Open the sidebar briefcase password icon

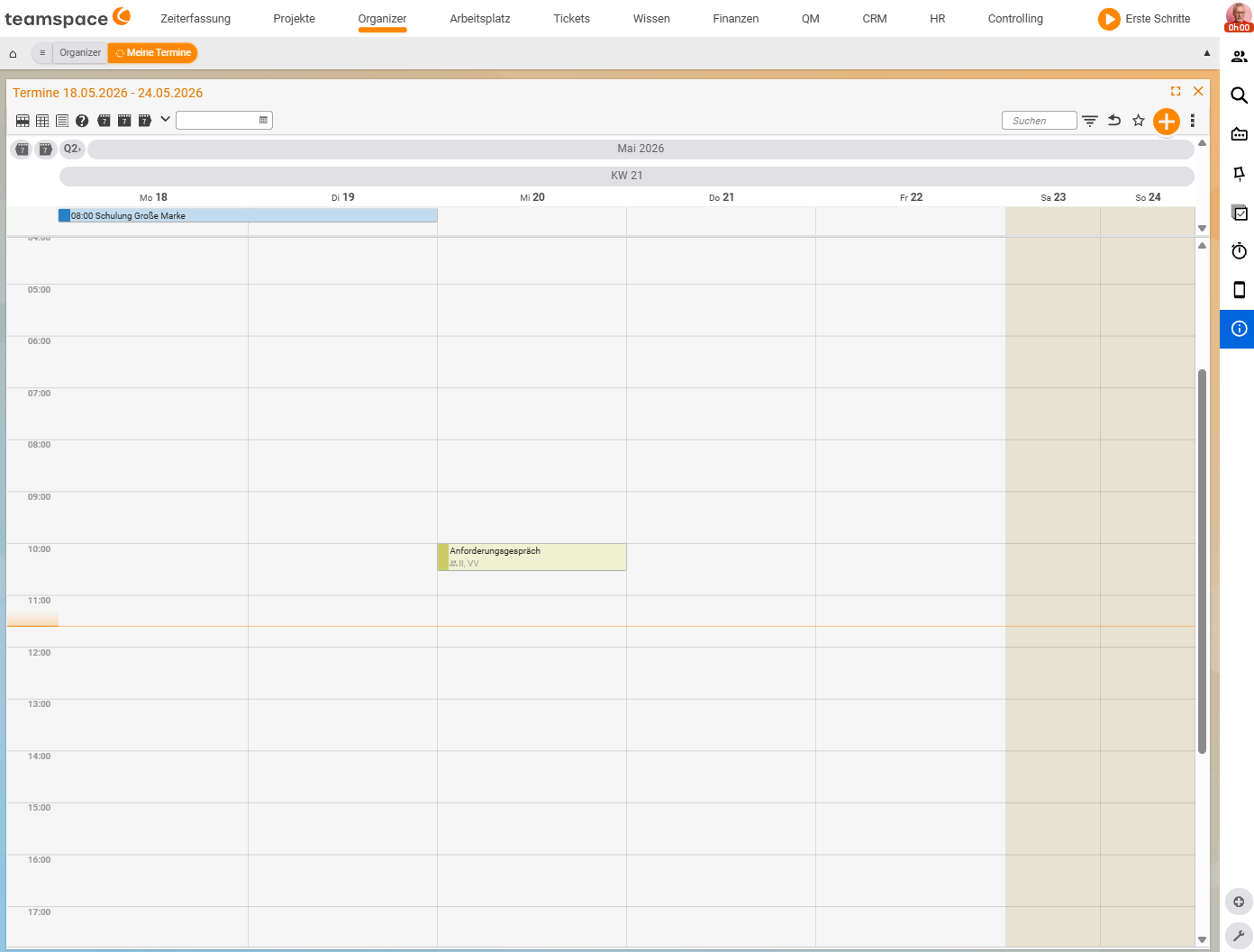[1240, 134]
